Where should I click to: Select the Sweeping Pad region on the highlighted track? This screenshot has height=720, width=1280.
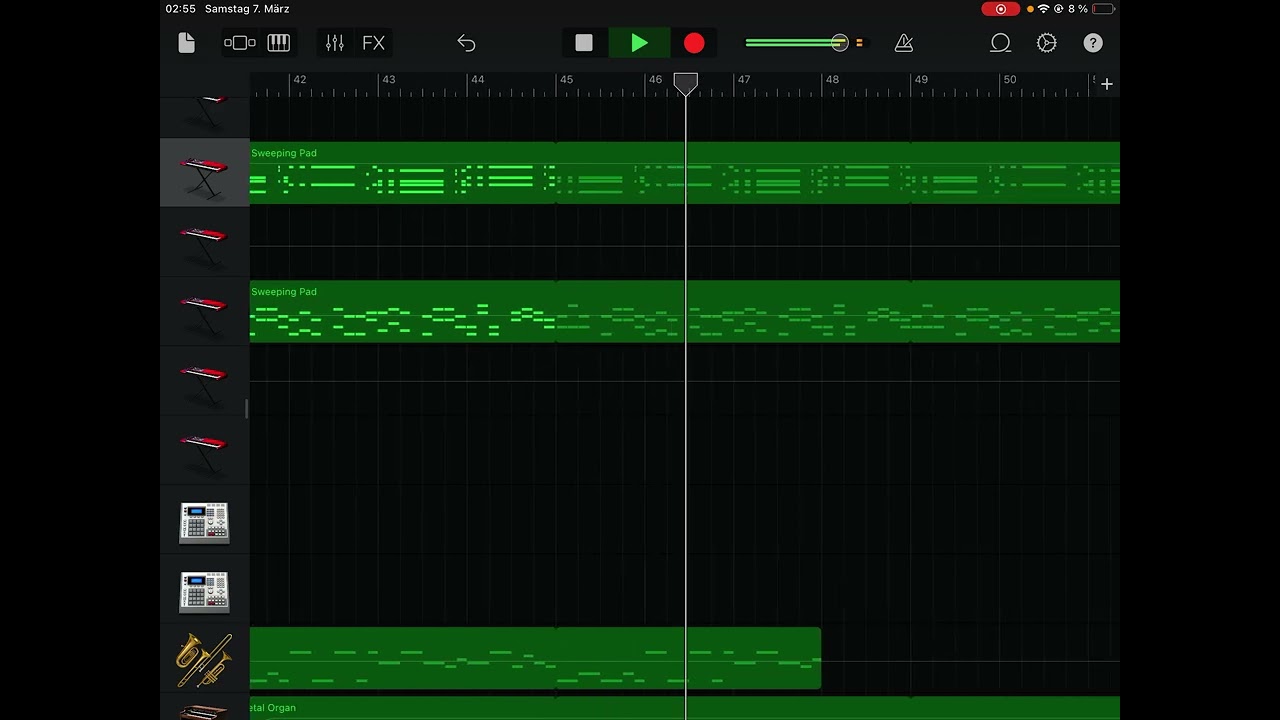click(685, 173)
